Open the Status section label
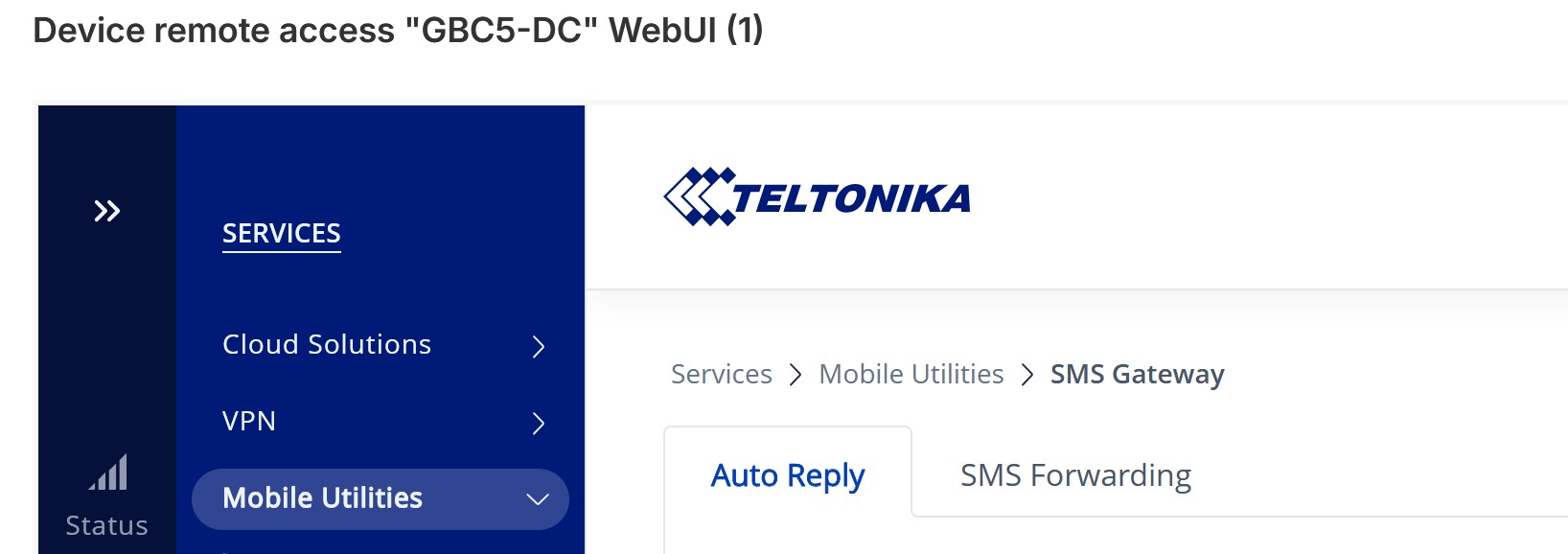This screenshot has width=1568, height=554. [x=106, y=526]
